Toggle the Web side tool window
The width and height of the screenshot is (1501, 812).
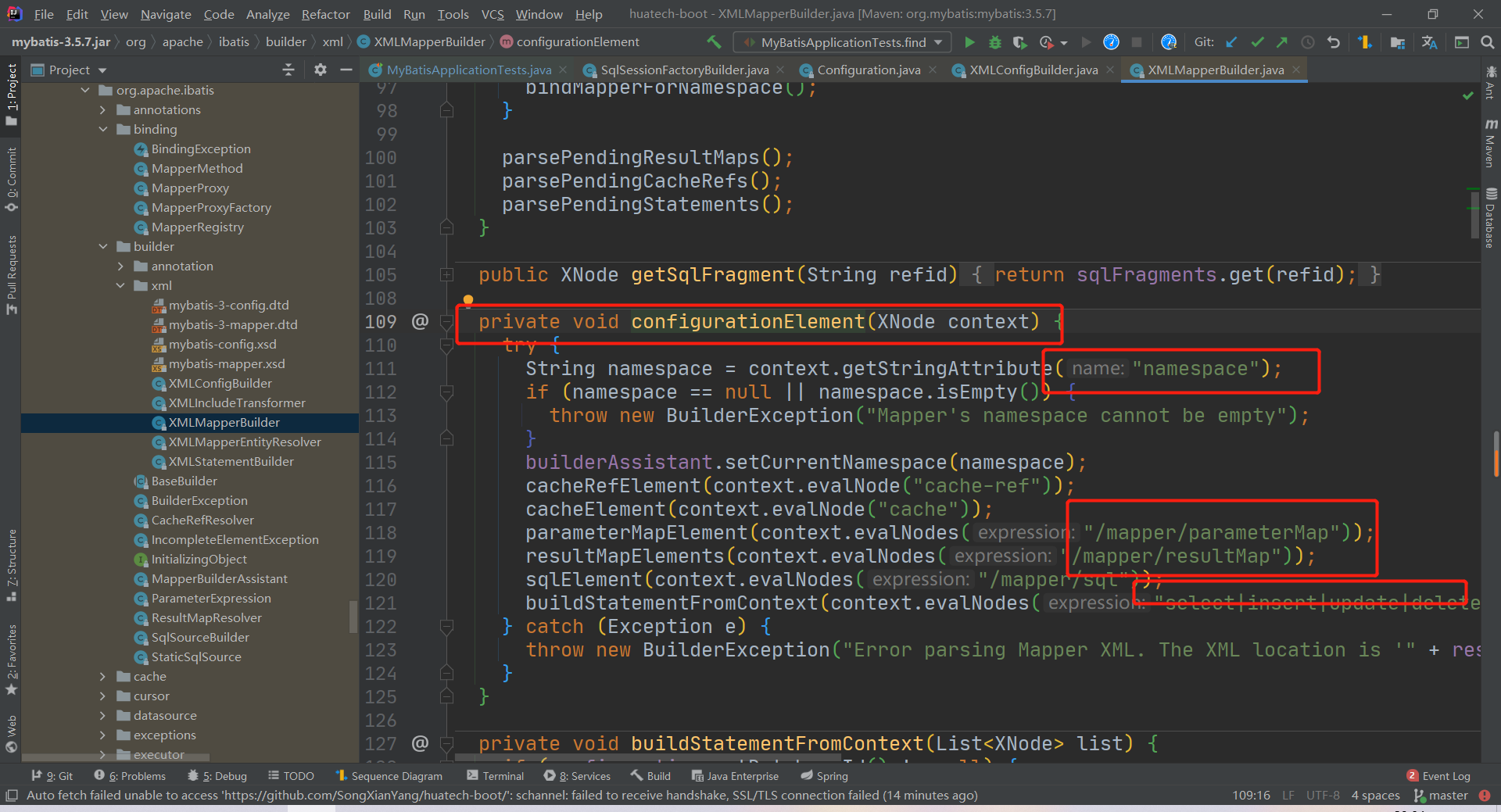[x=11, y=734]
